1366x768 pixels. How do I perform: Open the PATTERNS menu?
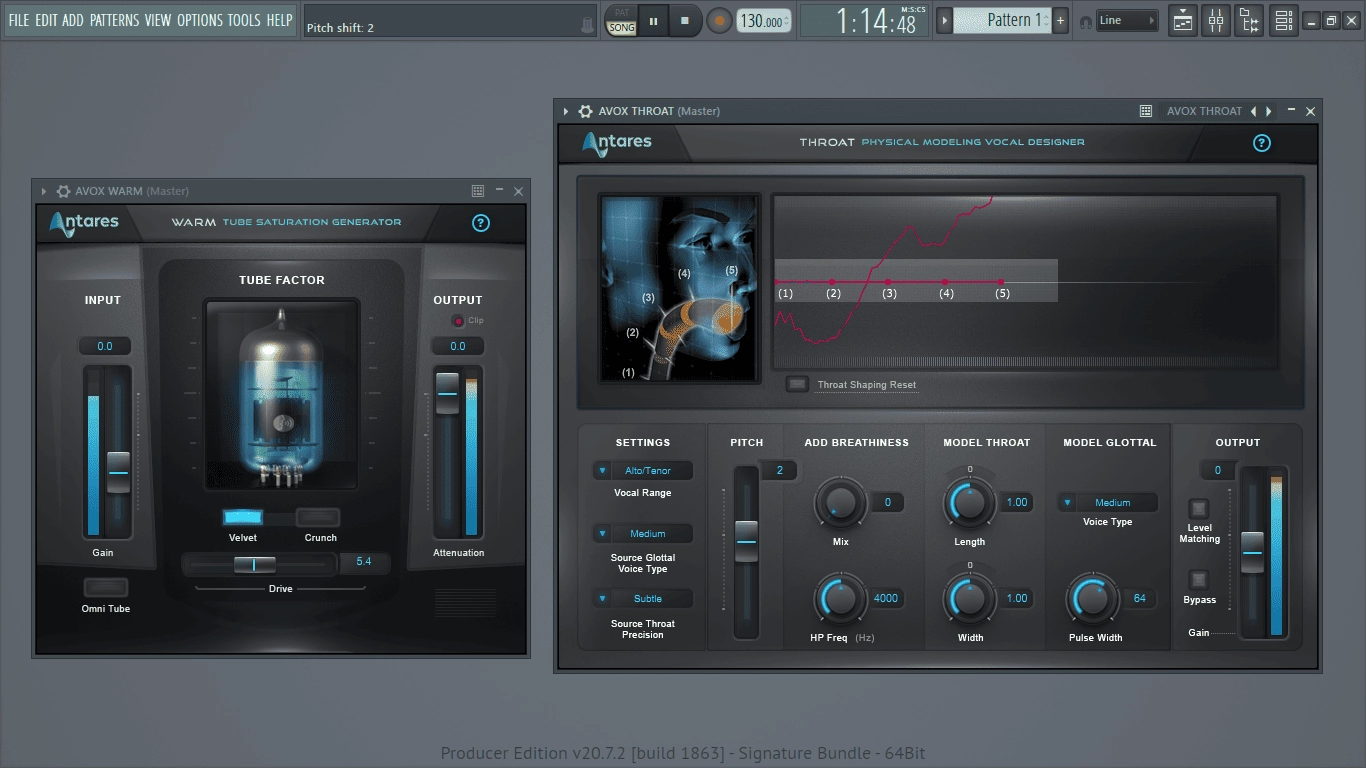(114, 20)
